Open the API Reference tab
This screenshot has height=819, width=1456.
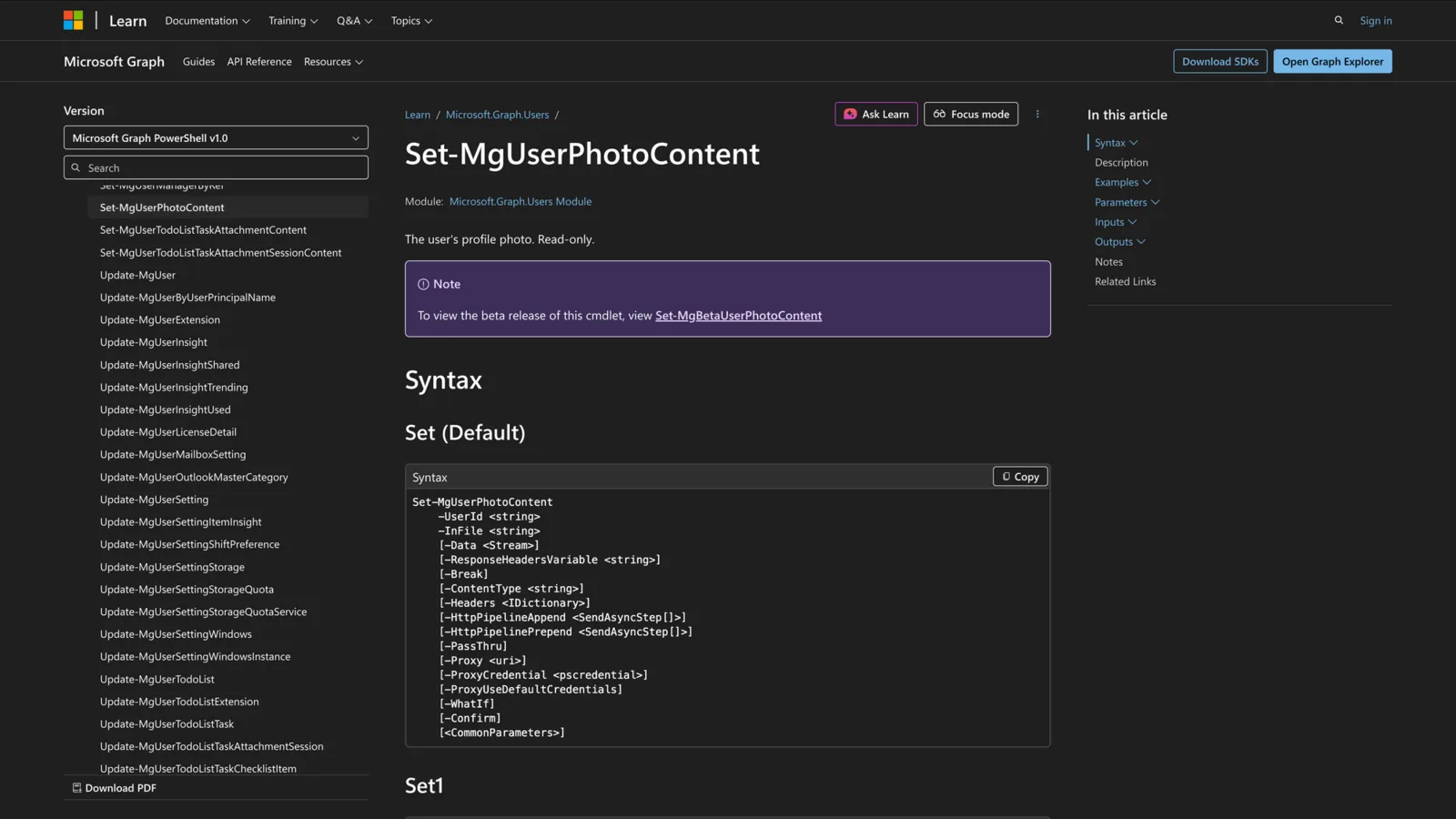pos(259,62)
